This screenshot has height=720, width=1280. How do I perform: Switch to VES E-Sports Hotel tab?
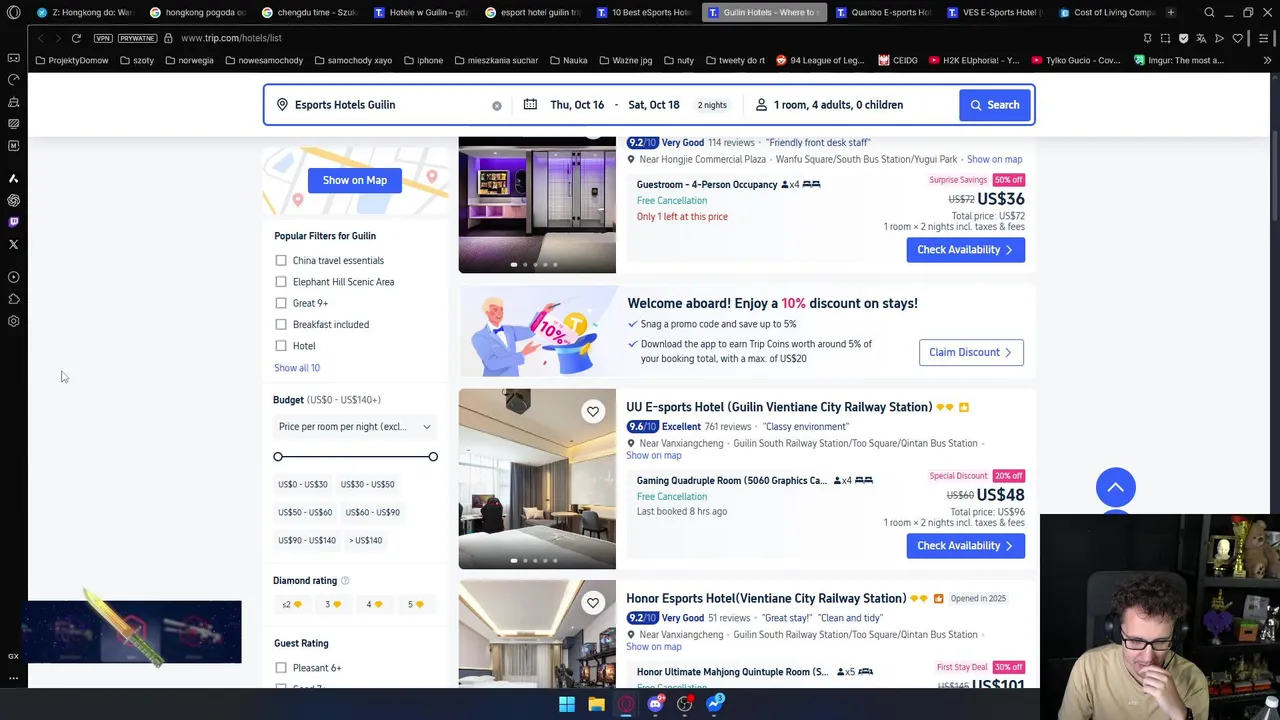994,12
